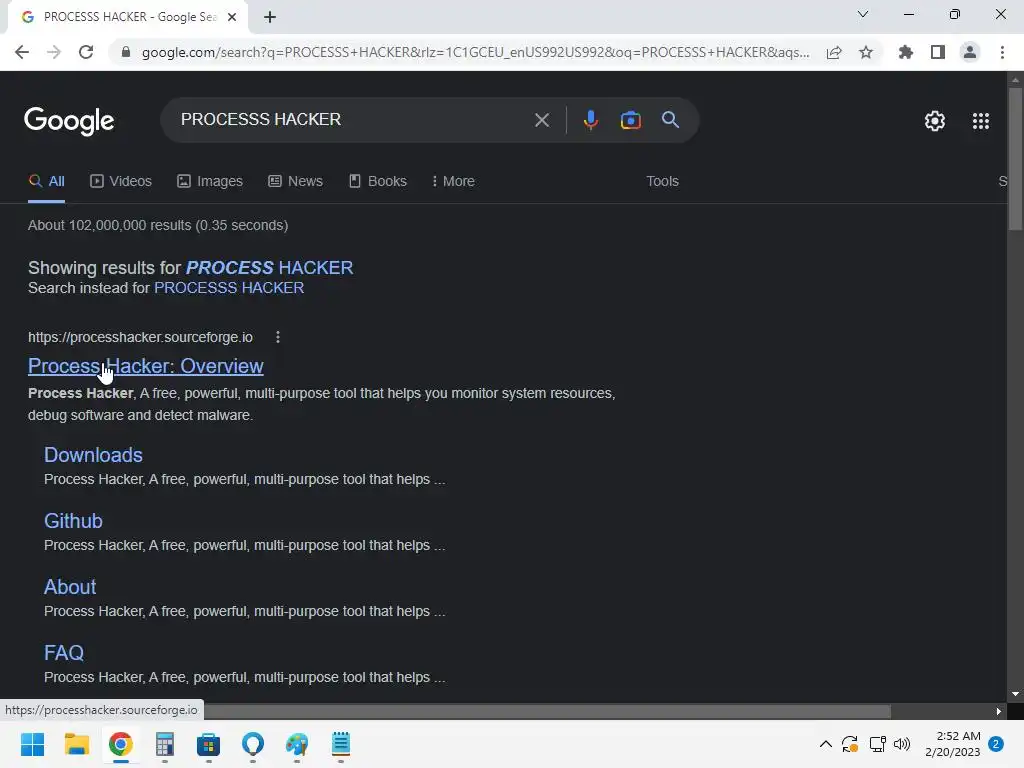
Task: Open a new browser tab
Action: (270, 17)
